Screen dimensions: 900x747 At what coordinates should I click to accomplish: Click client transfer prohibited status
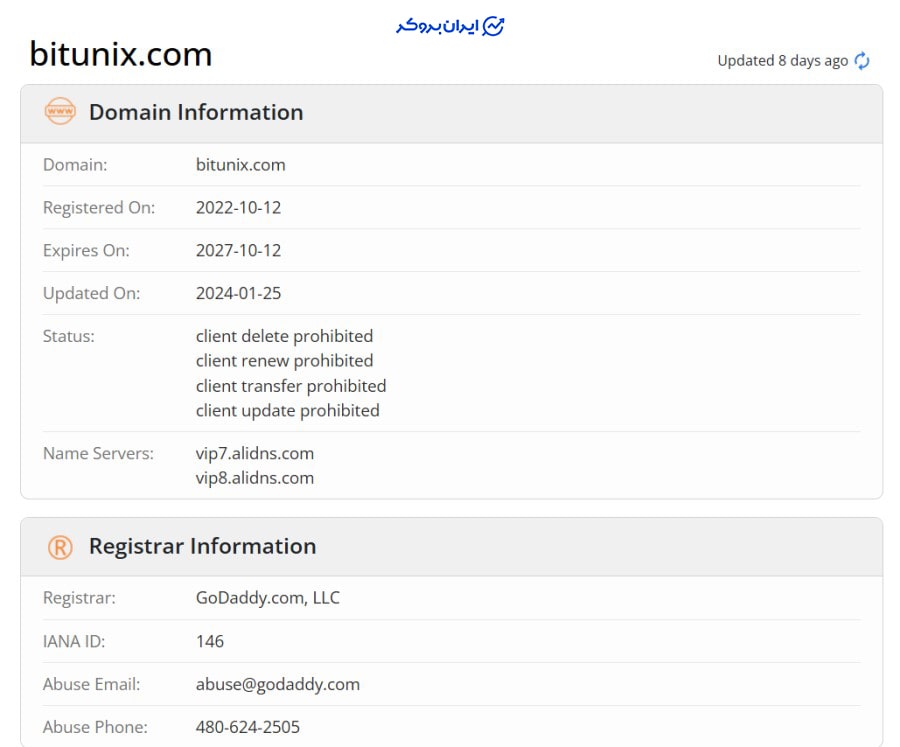coord(291,386)
